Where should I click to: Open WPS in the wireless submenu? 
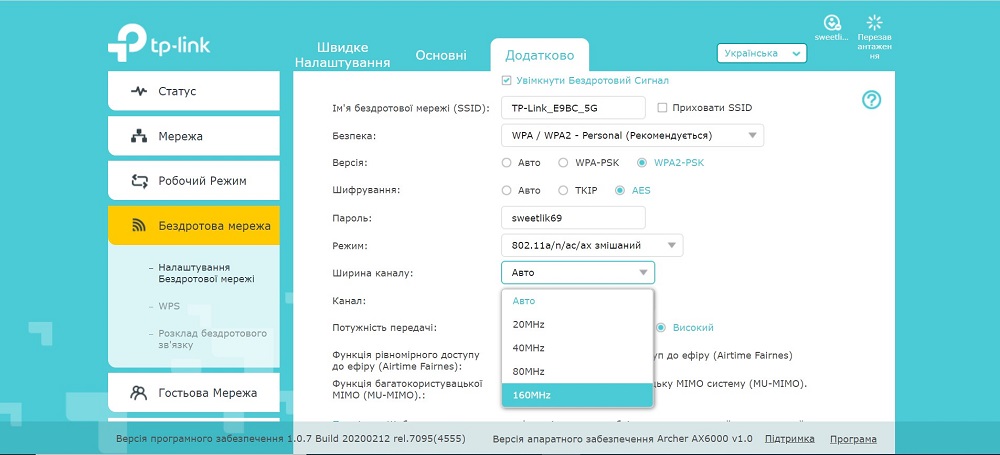(169, 306)
